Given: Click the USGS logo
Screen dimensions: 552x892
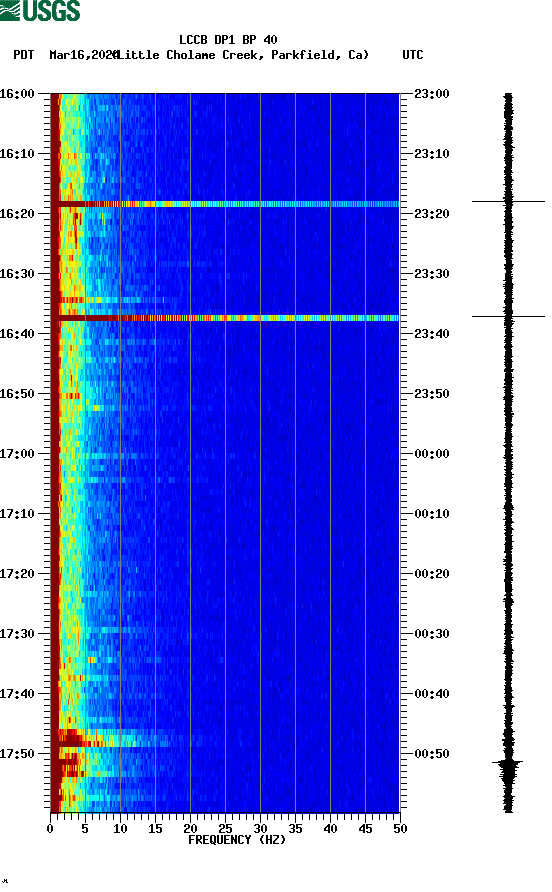Looking at the screenshot, I should (40, 10).
